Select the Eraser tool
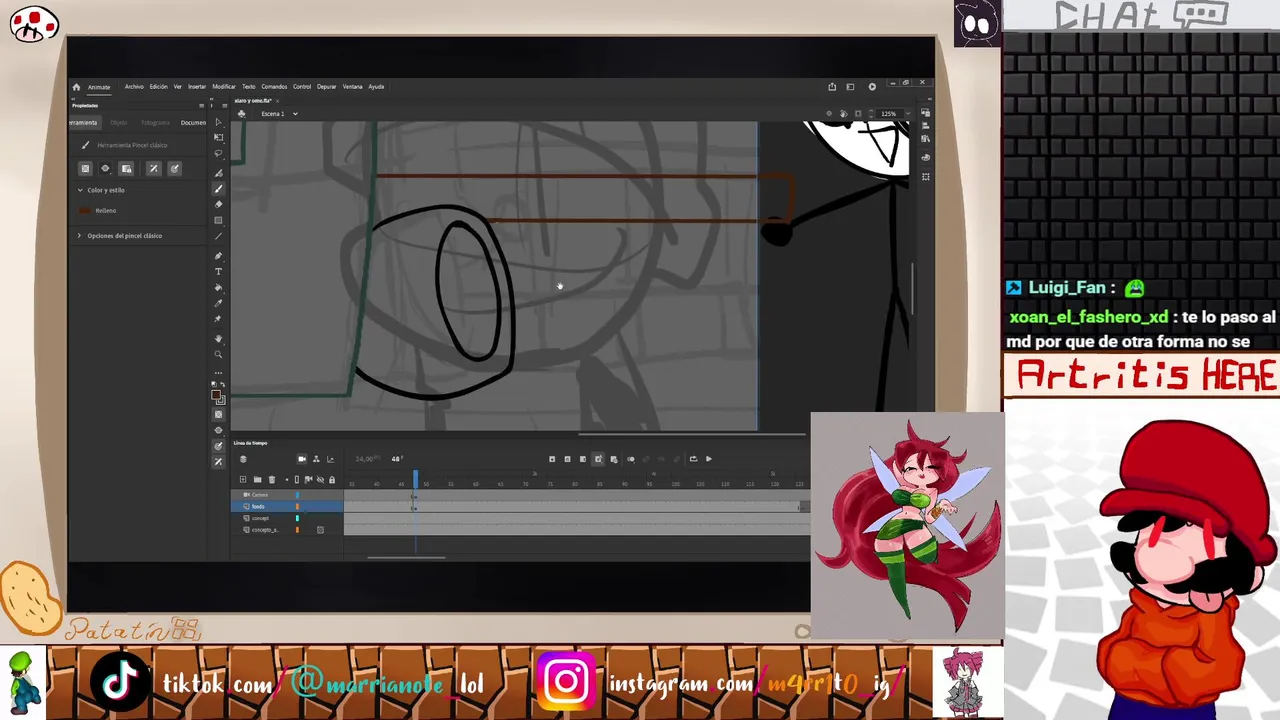 point(218,204)
